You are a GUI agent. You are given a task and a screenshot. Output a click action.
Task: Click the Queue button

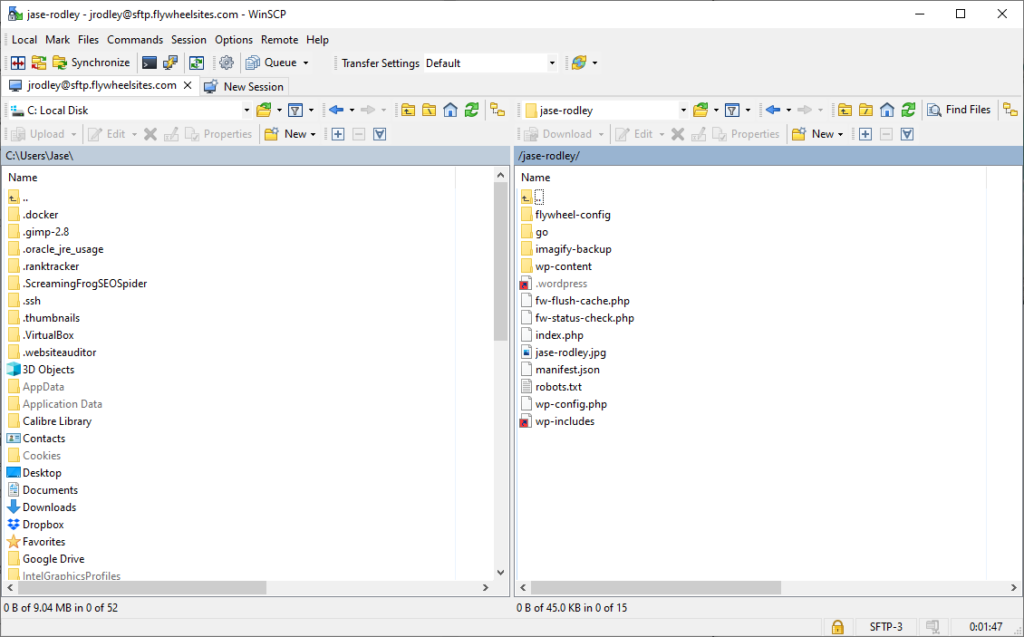pos(272,63)
